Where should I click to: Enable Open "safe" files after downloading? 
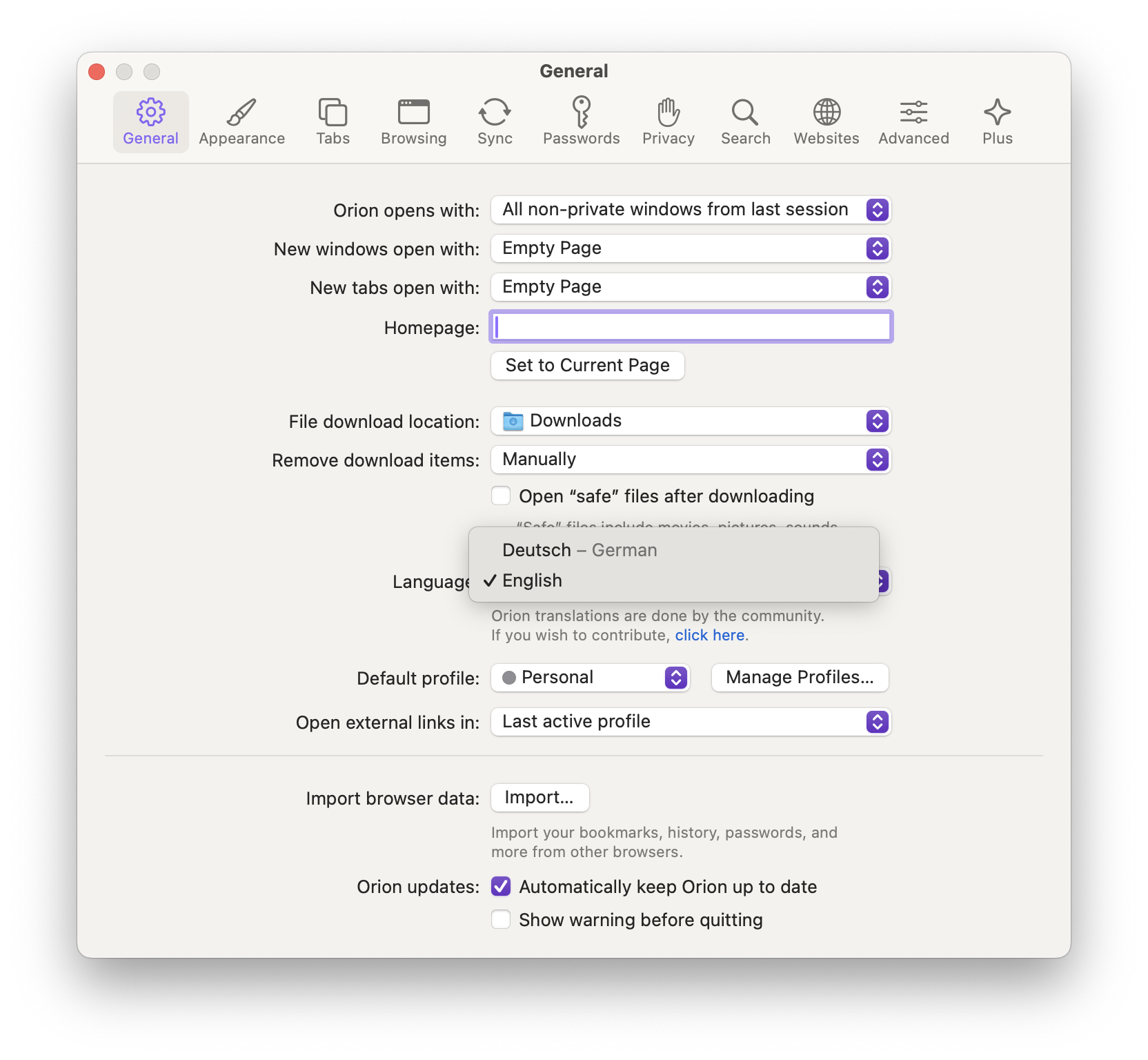(502, 496)
